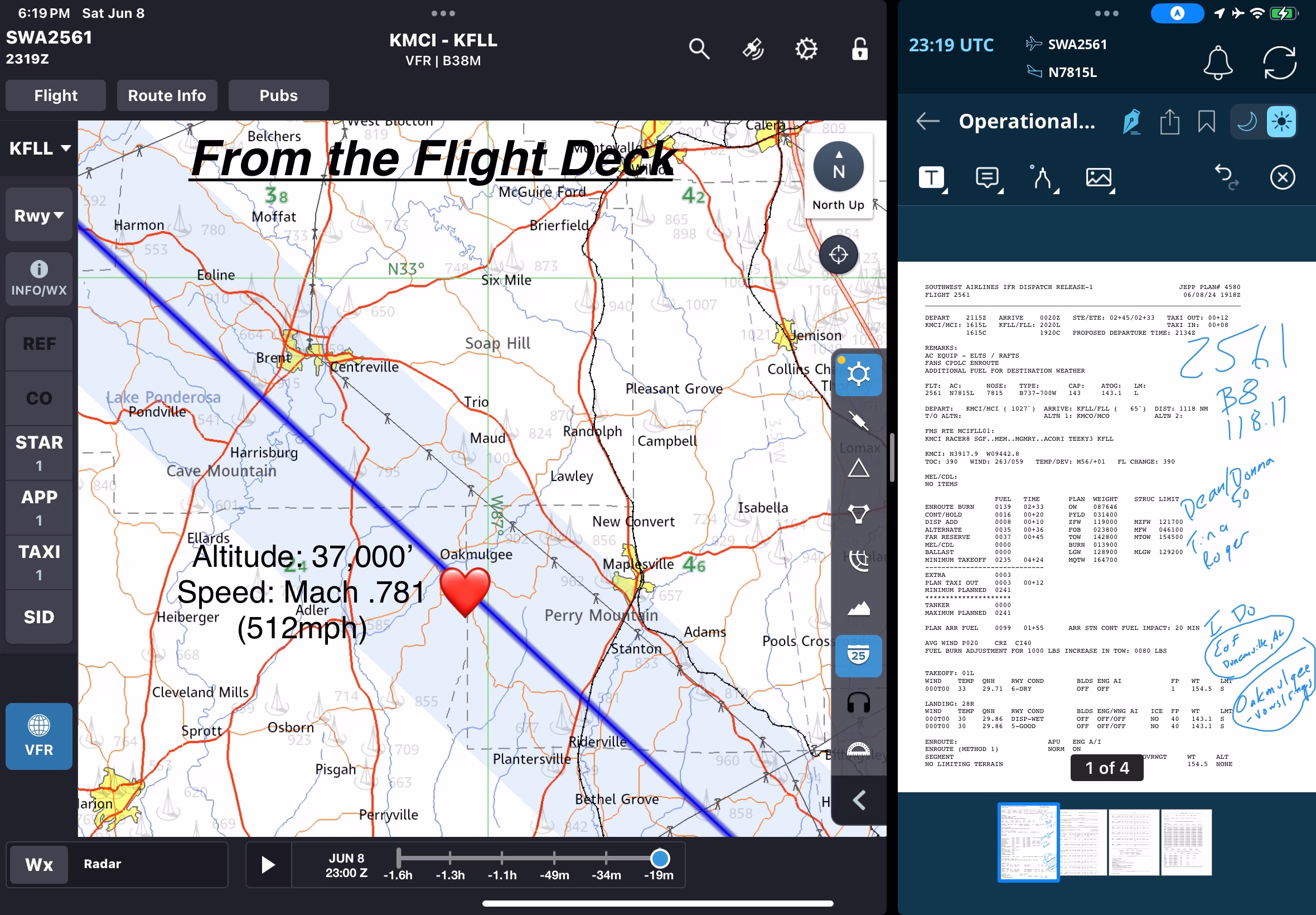This screenshot has height=915, width=1316.
Task: Close the annotation toolbar
Action: pos(1282,177)
